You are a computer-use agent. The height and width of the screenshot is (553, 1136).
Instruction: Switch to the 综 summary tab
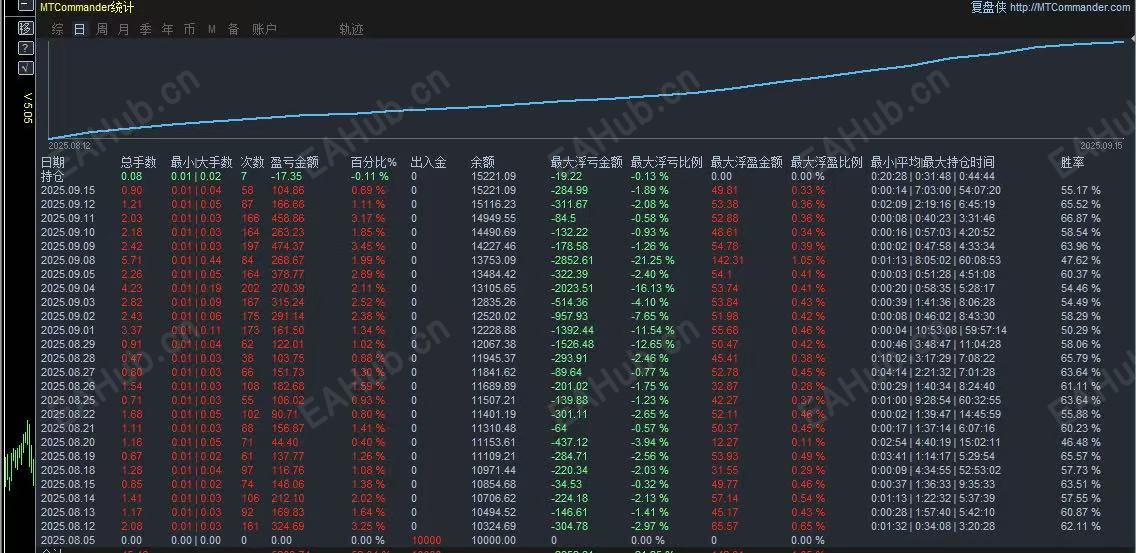[57, 29]
